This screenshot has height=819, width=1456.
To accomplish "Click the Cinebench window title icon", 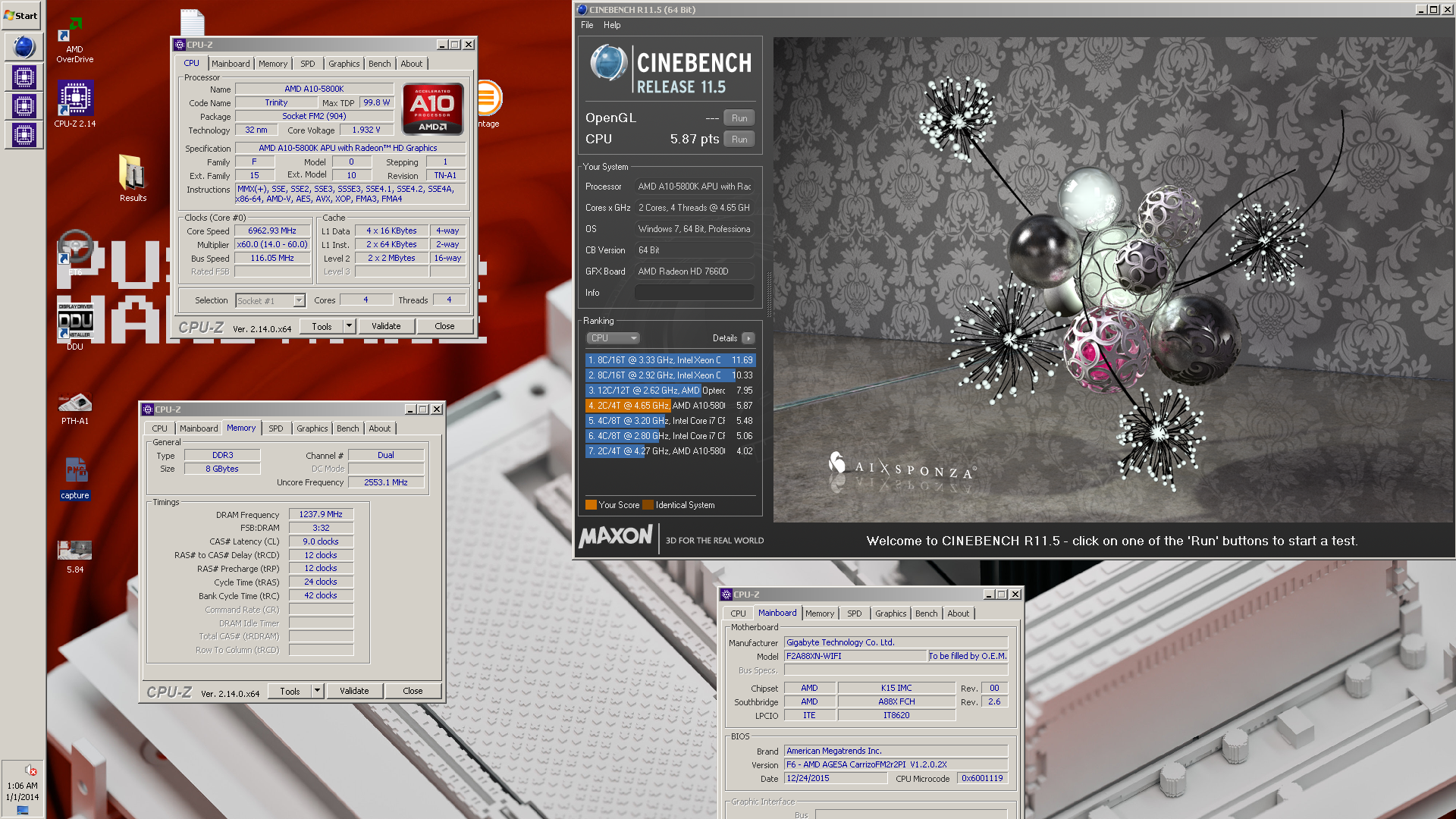I will [582, 10].
